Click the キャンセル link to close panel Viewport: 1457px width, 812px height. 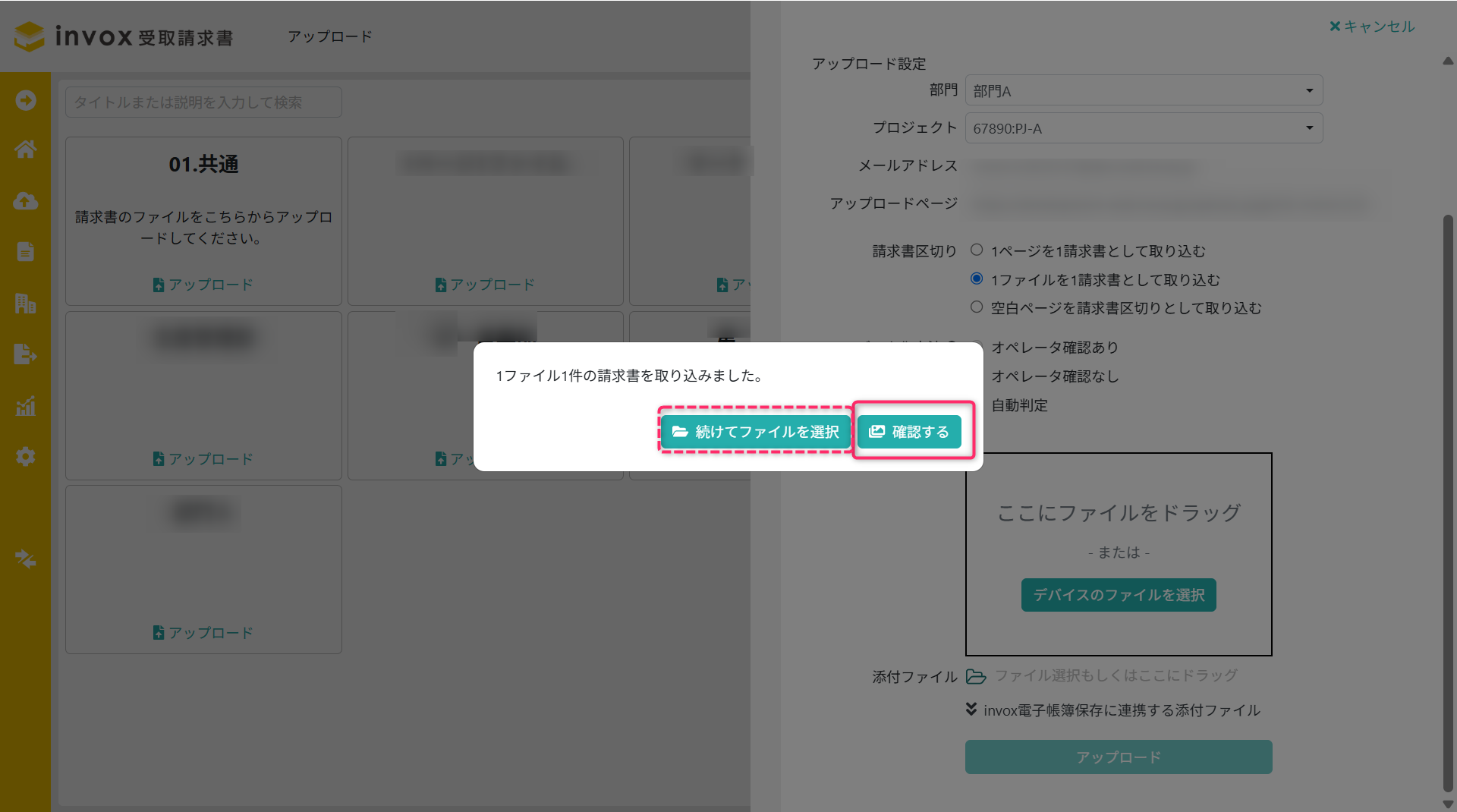pos(1371,27)
